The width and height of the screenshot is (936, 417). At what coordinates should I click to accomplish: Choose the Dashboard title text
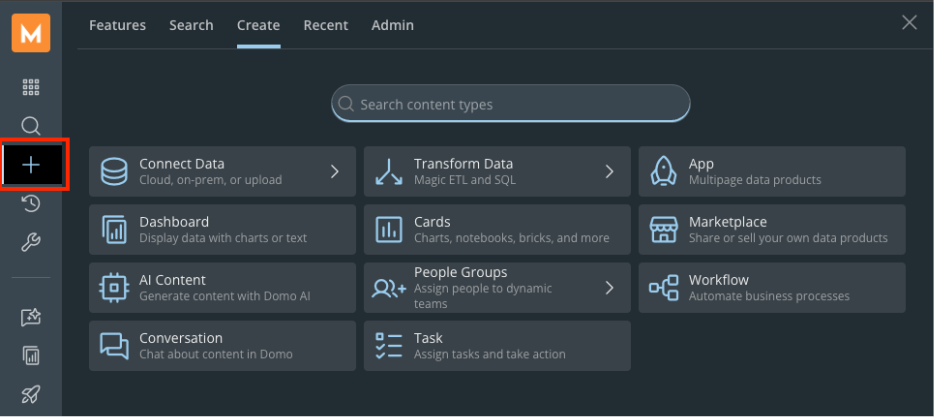pos(174,221)
